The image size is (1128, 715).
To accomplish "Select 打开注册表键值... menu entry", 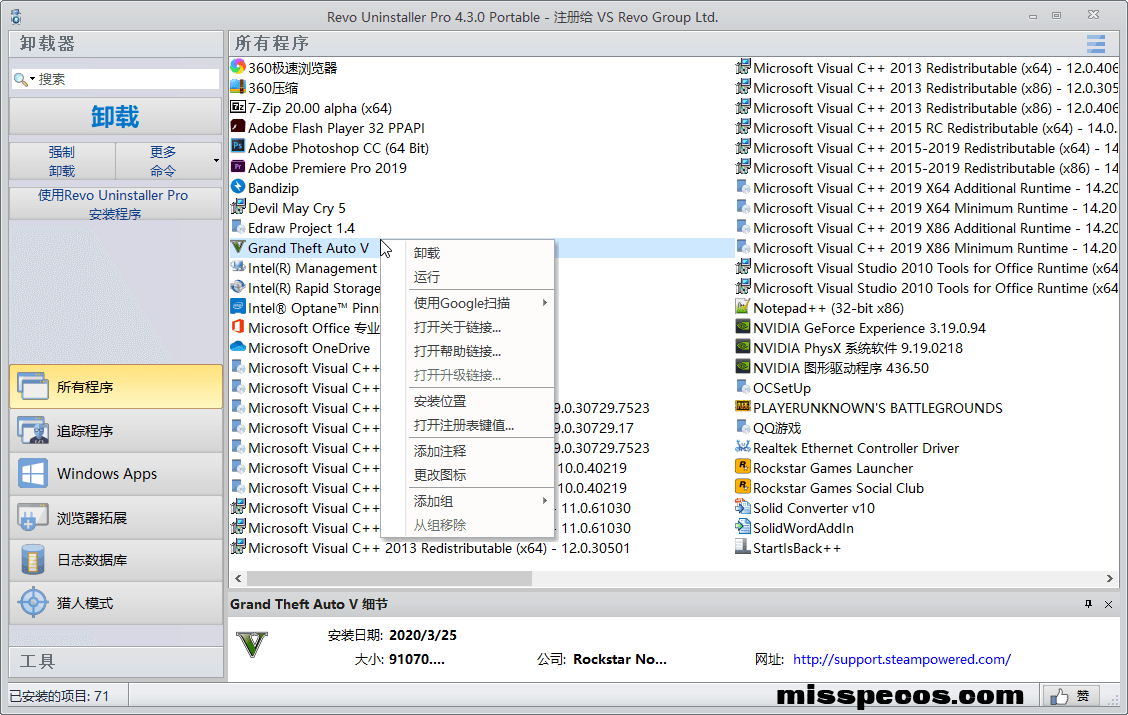I will coord(464,425).
